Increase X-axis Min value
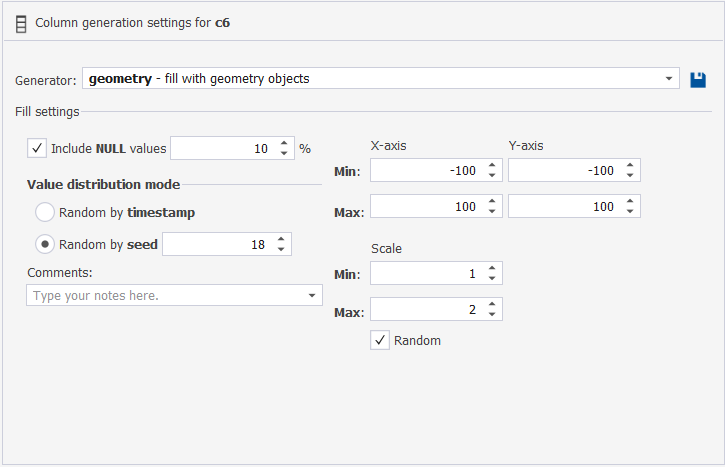Image resolution: width=725 pixels, height=467 pixels. 492,166
